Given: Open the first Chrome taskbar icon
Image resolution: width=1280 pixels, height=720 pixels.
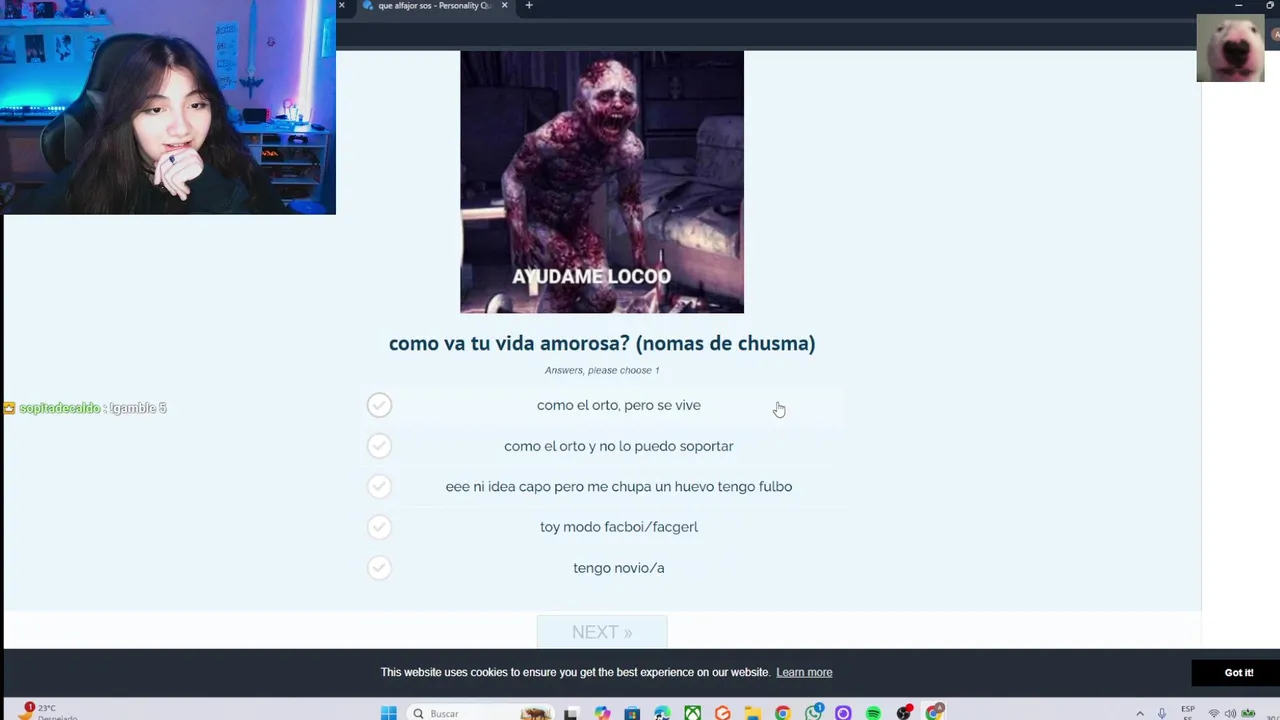Looking at the screenshot, I should coord(782,713).
